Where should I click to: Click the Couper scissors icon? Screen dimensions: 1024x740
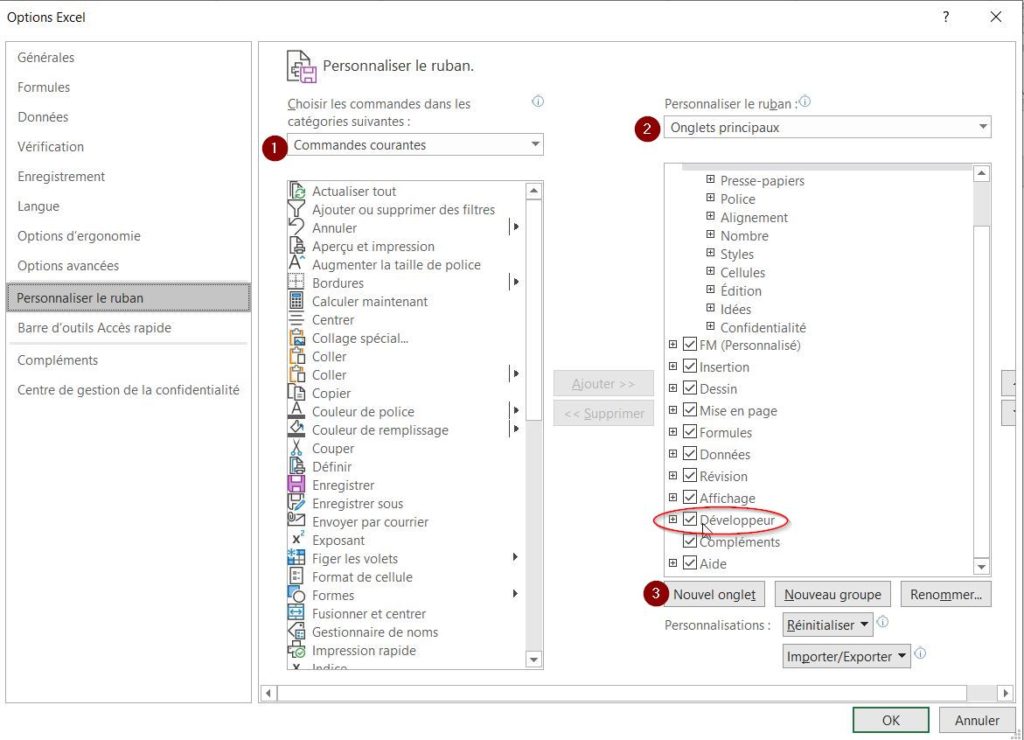(x=296, y=447)
